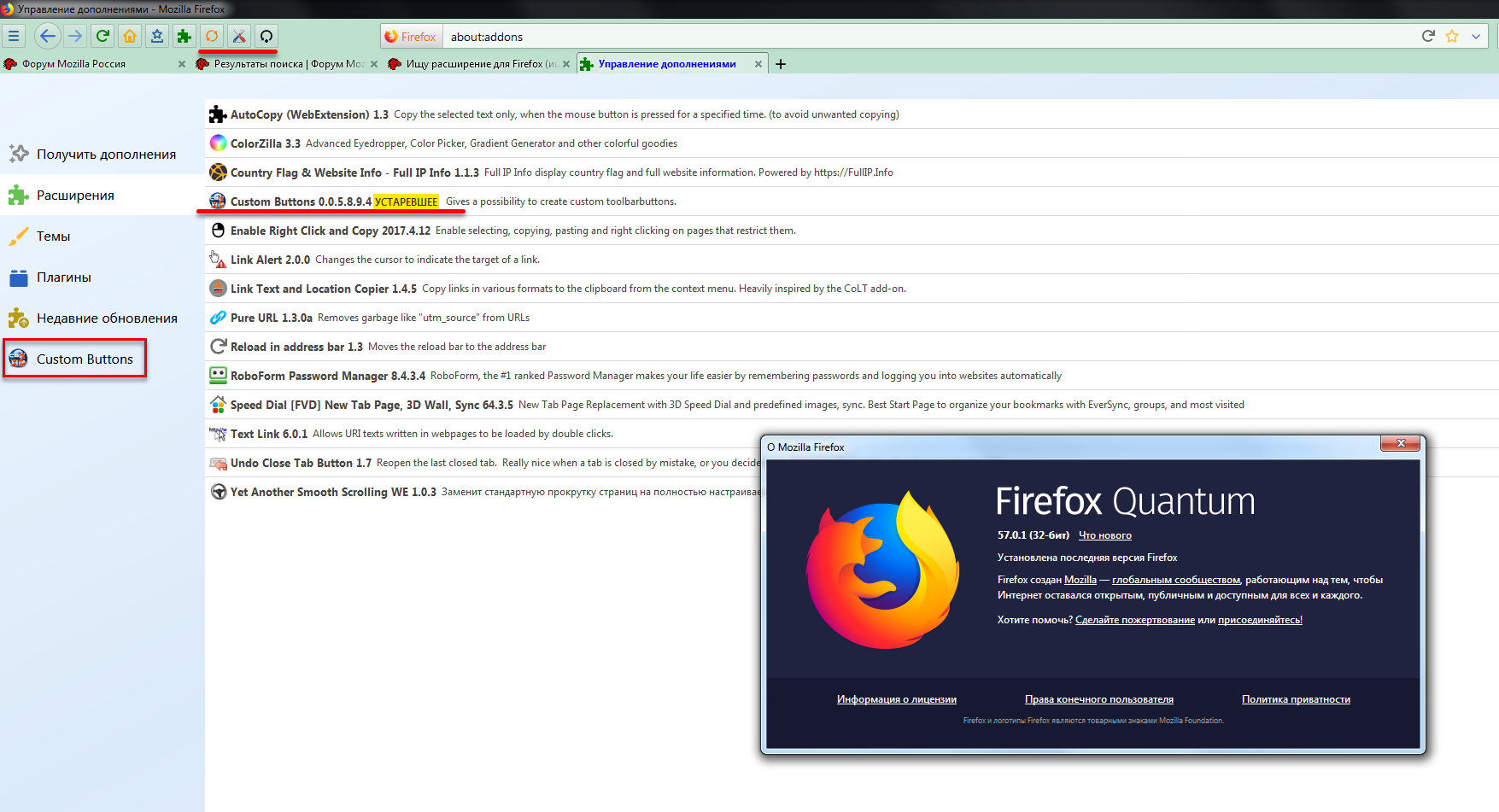1499x812 pixels.
Task: Click the Undo Close Tab Button icon
Action: tap(218, 463)
